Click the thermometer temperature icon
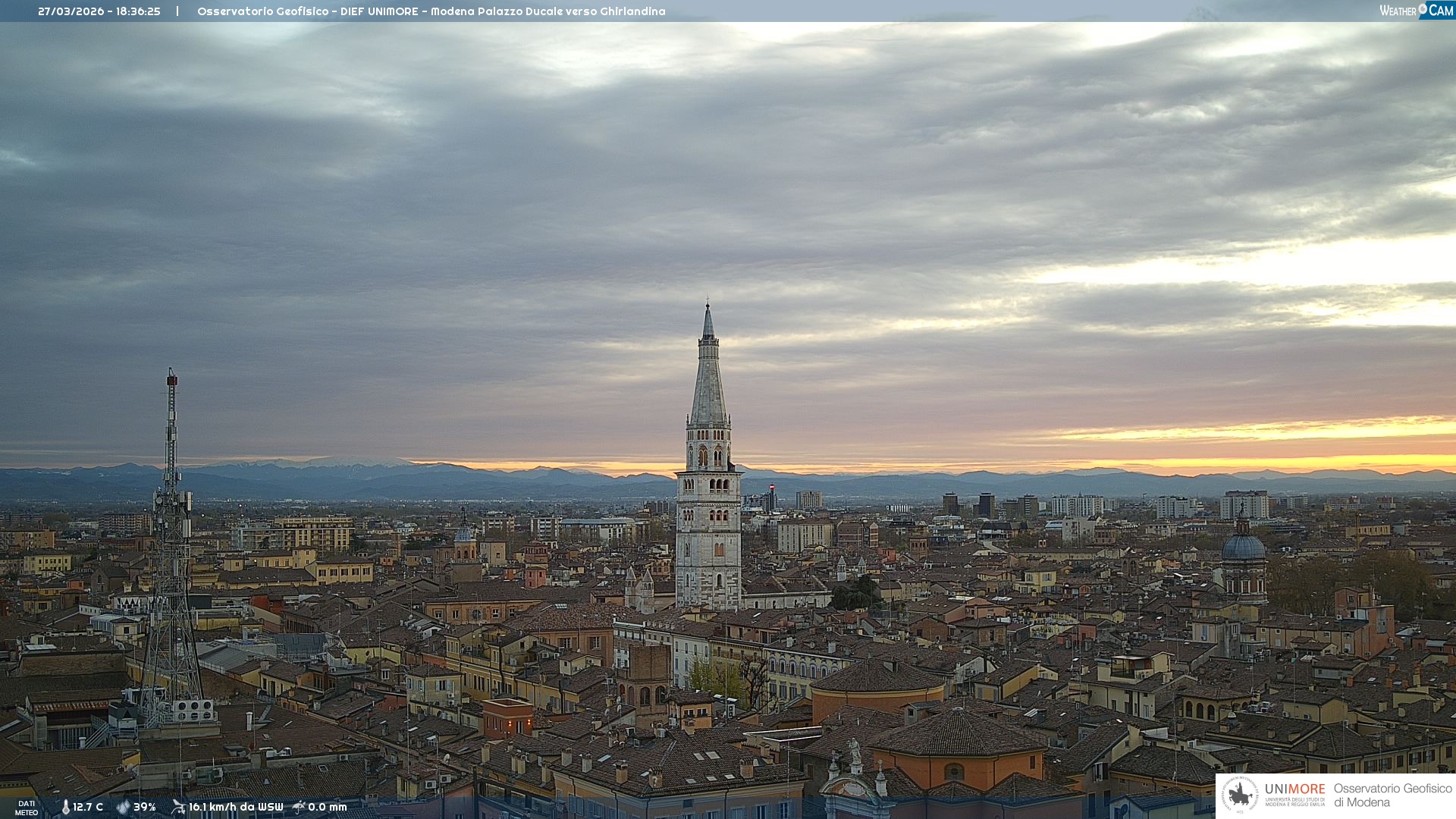The height and width of the screenshot is (819, 1456). [x=65, y=807]
